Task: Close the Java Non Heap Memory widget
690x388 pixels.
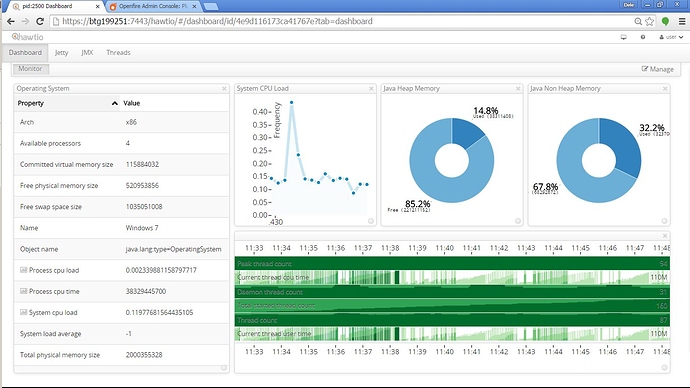Action: coord(665,88)
